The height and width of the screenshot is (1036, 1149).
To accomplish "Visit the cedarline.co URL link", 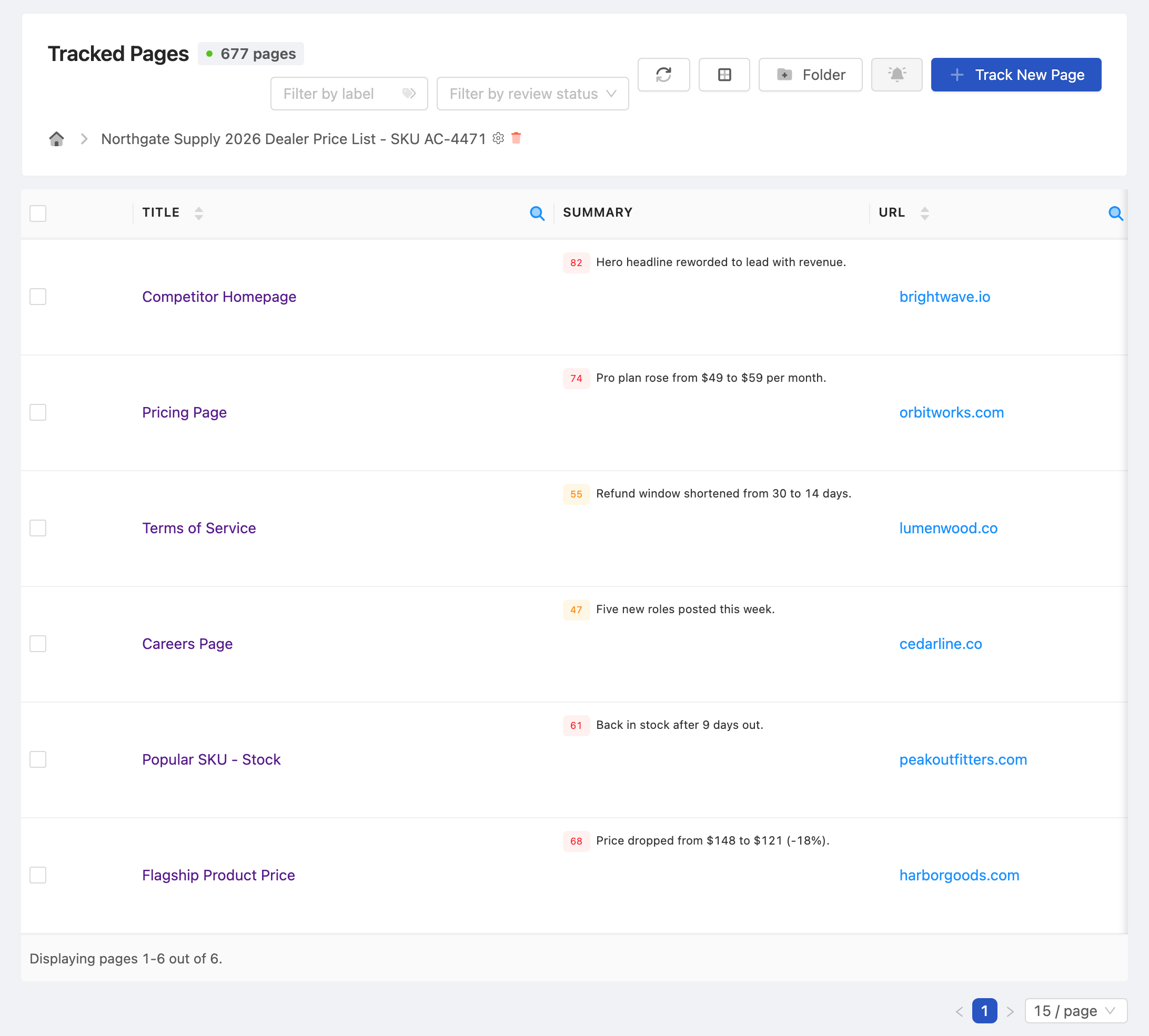I will (941, 643).
